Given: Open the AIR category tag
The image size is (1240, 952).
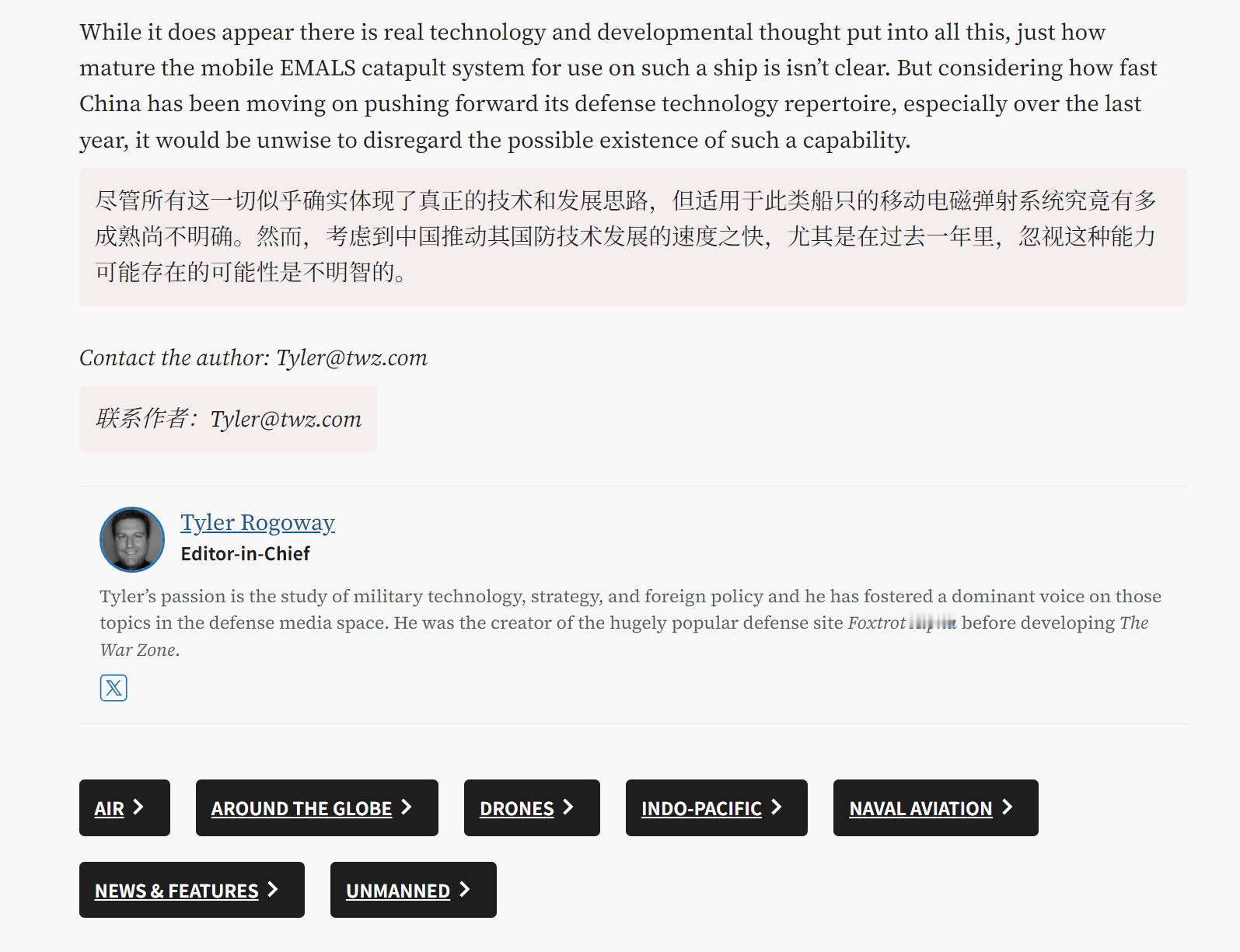Looking at the screenshot, I should pyautogui.click(x=124, y=807).
